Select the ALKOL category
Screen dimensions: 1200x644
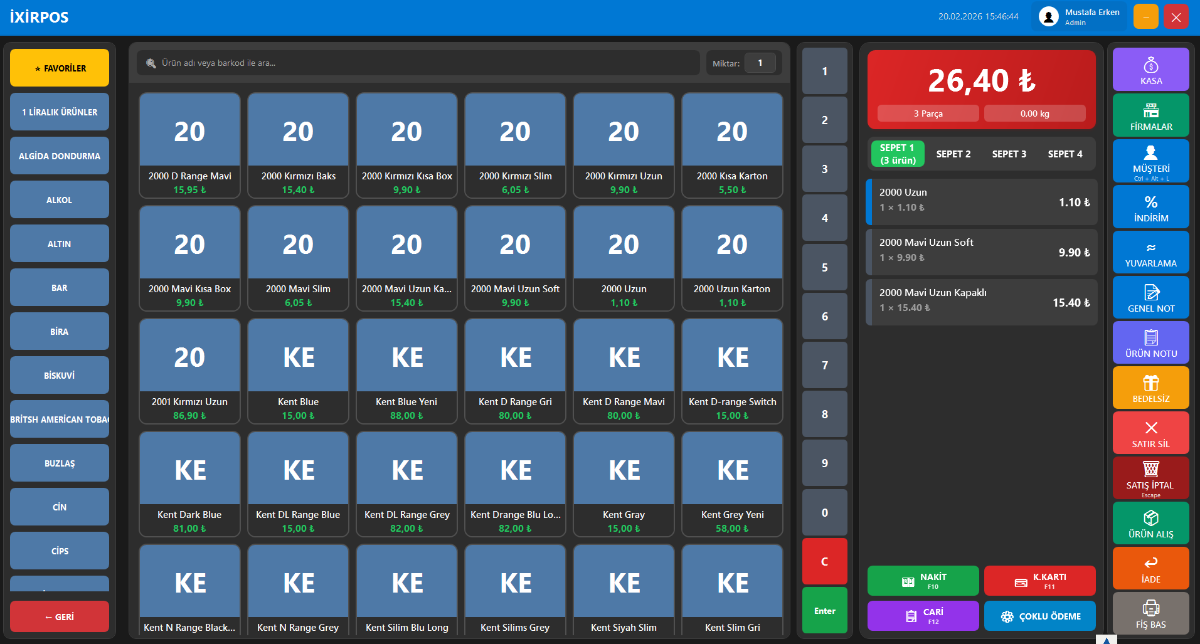pos(59,200)
